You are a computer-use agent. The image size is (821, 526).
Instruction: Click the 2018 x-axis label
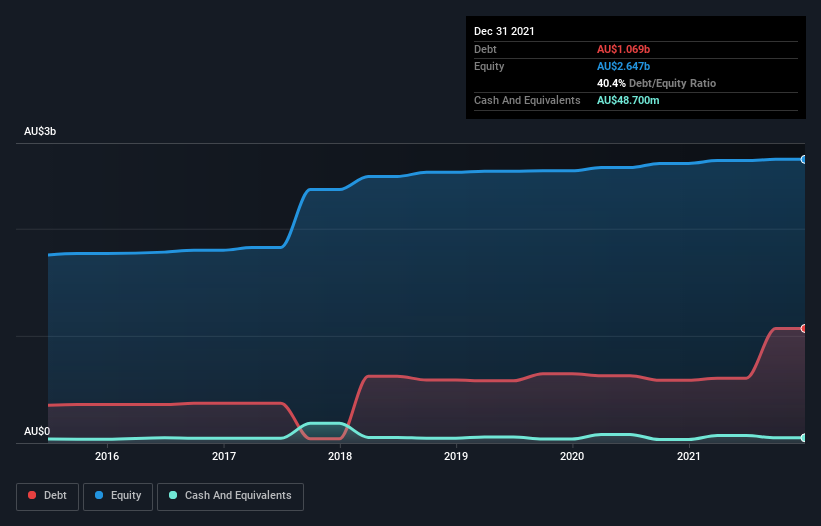point(340,456)
